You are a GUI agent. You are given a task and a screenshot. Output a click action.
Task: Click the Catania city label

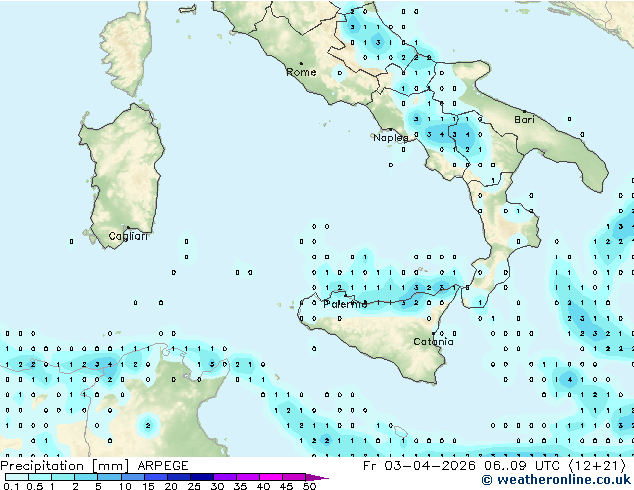pos(433,342)
